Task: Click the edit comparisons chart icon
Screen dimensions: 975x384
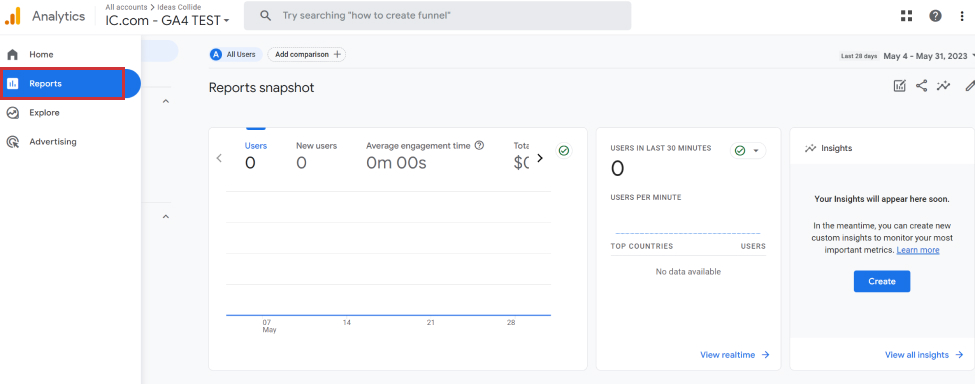Action: (899, 86)
